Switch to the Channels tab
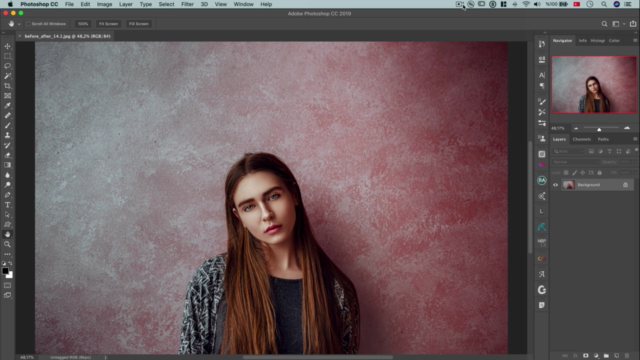This screenshot has height=360, width=640. tap(582, 139)
